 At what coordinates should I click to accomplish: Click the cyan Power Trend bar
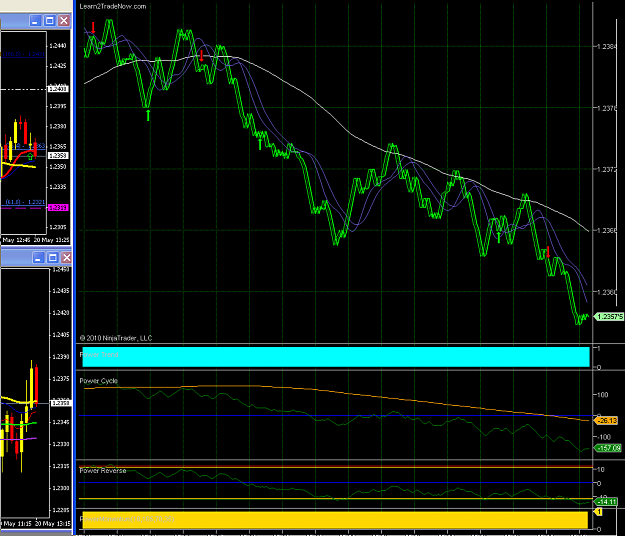pyautogui.click(x=336, y=357)
